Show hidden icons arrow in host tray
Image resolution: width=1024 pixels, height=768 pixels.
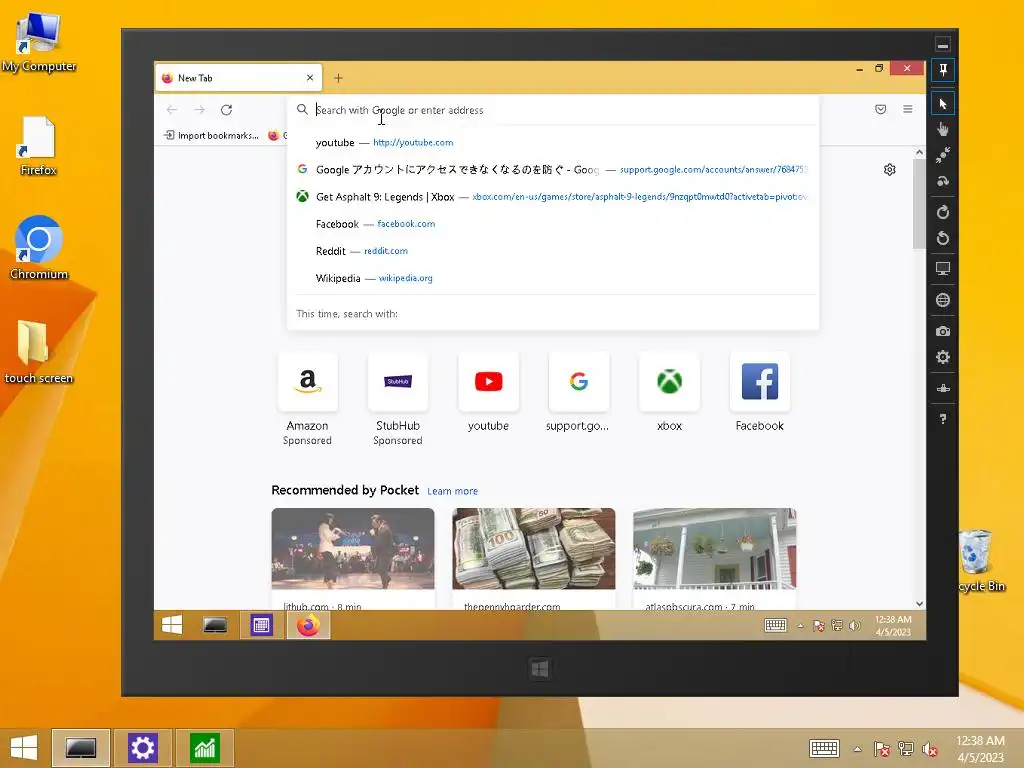[x=857, y=749]
